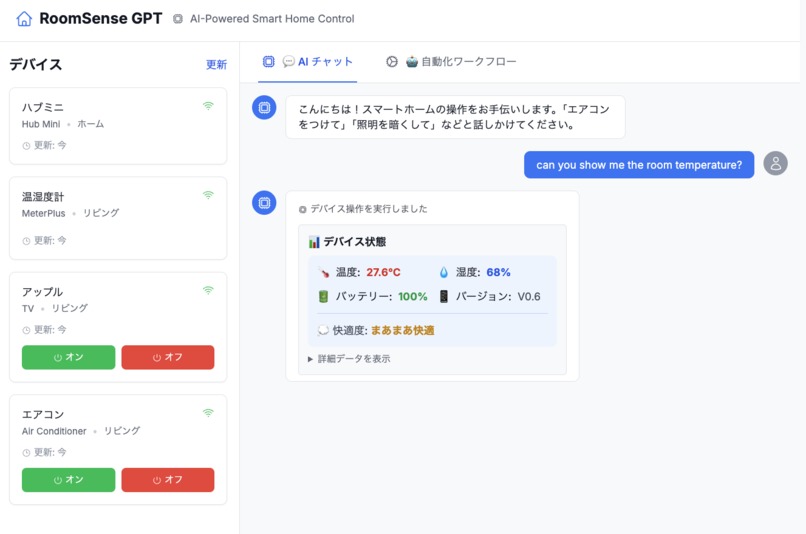The width and height of the screenshot is (806, 534).
Task: Switch to the AI チャット tab
Action: click(x=307, y=62)
